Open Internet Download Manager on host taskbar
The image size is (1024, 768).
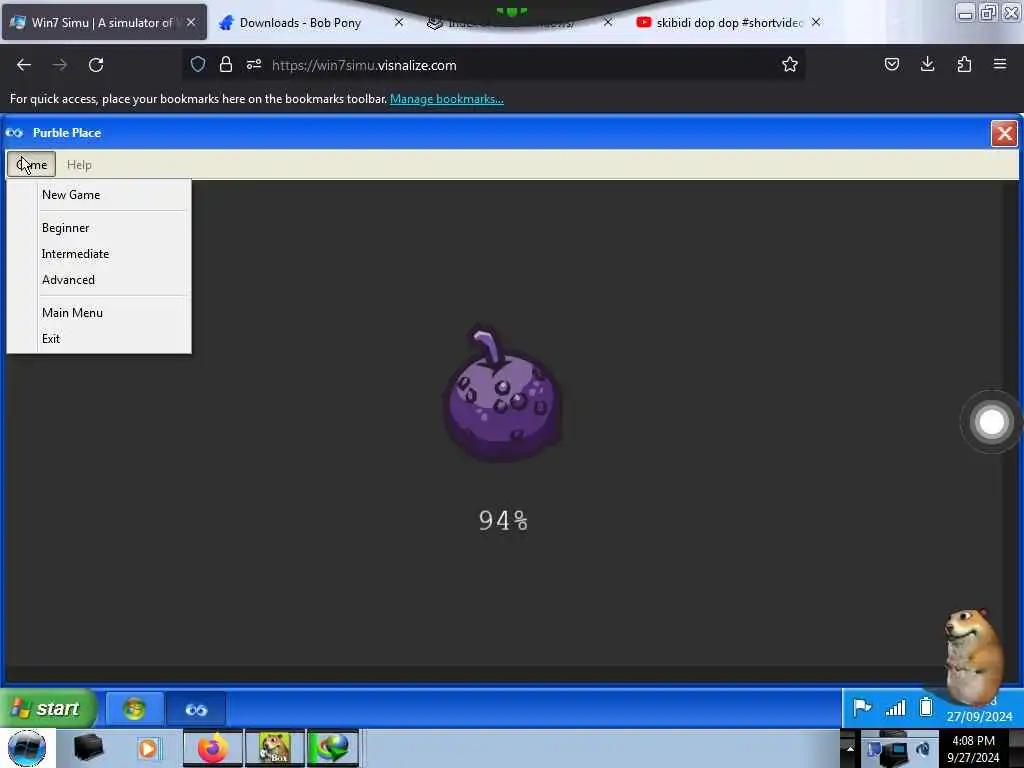(x=333, y=748)
